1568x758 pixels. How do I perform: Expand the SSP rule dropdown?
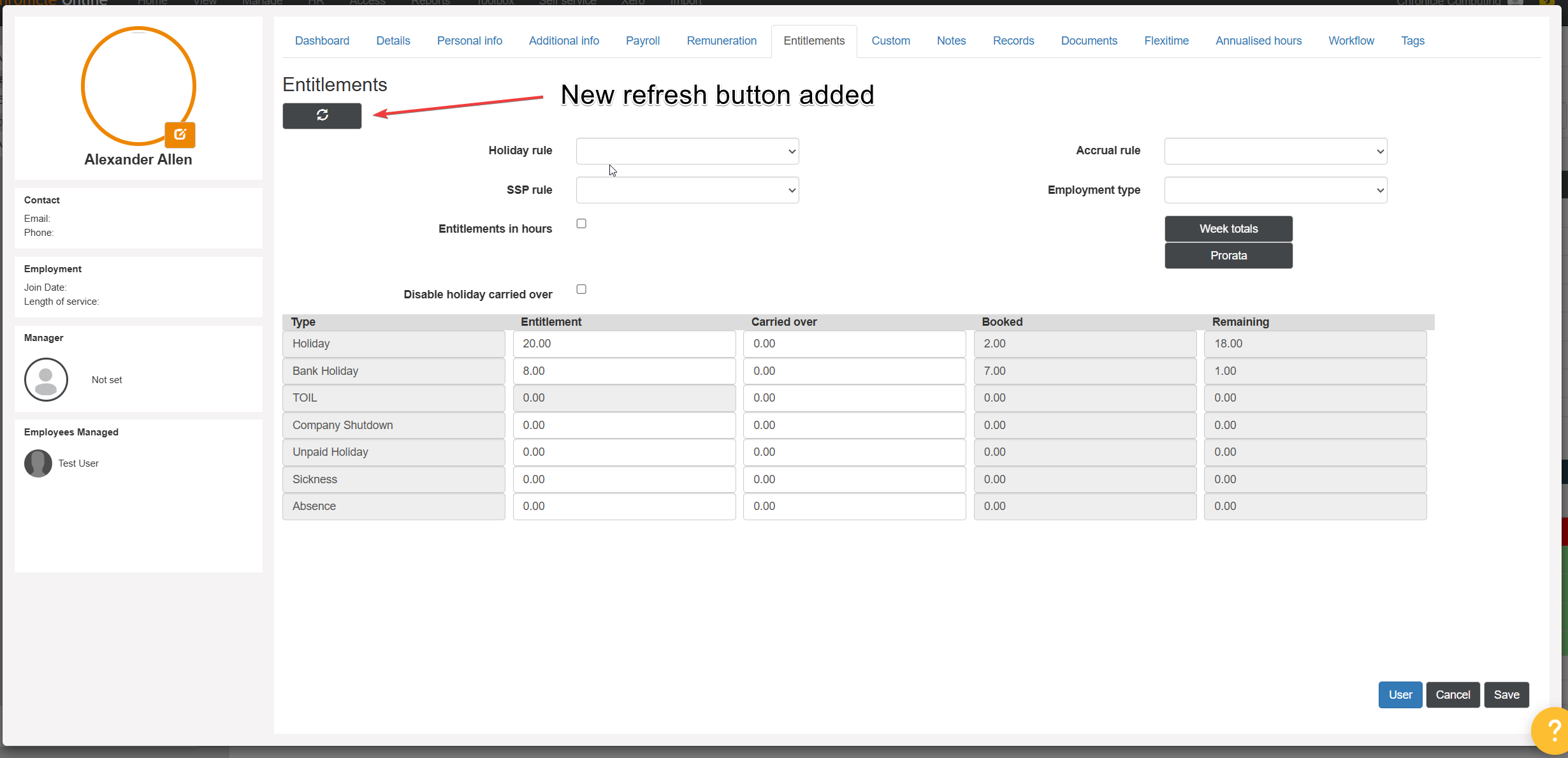(x=687, y=190)
